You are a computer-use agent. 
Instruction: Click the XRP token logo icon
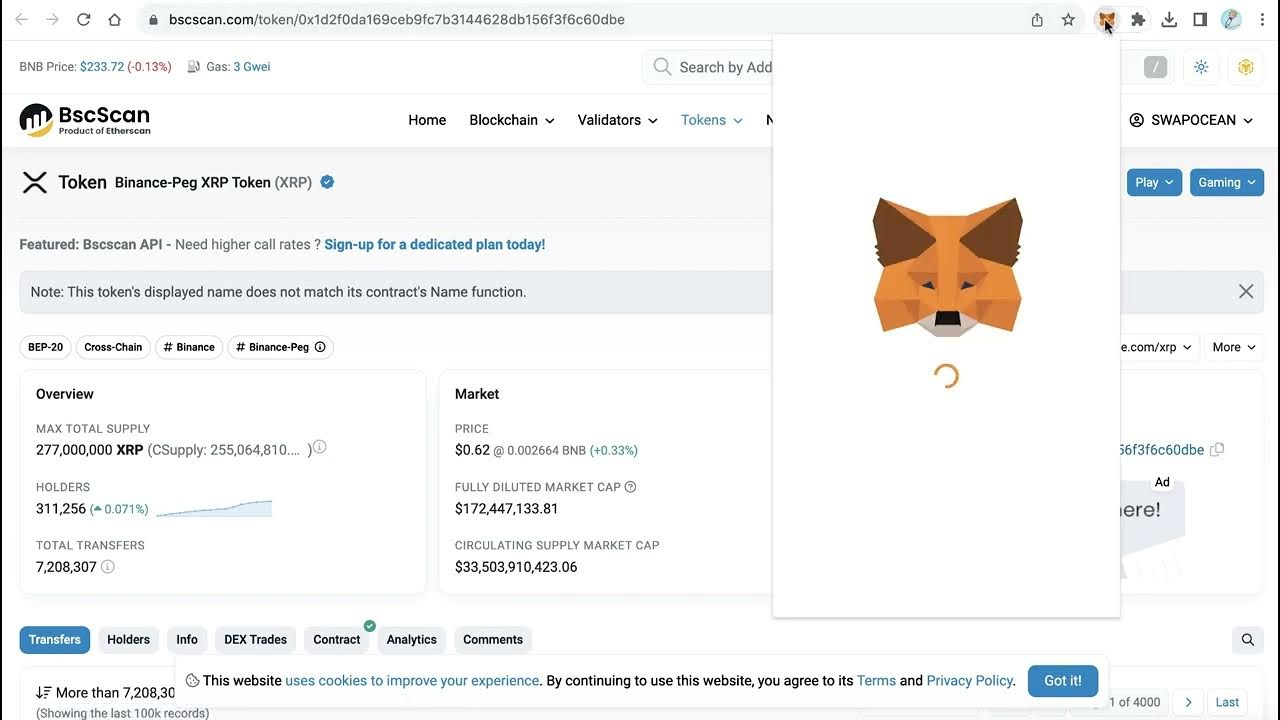(x=35, y=182)
